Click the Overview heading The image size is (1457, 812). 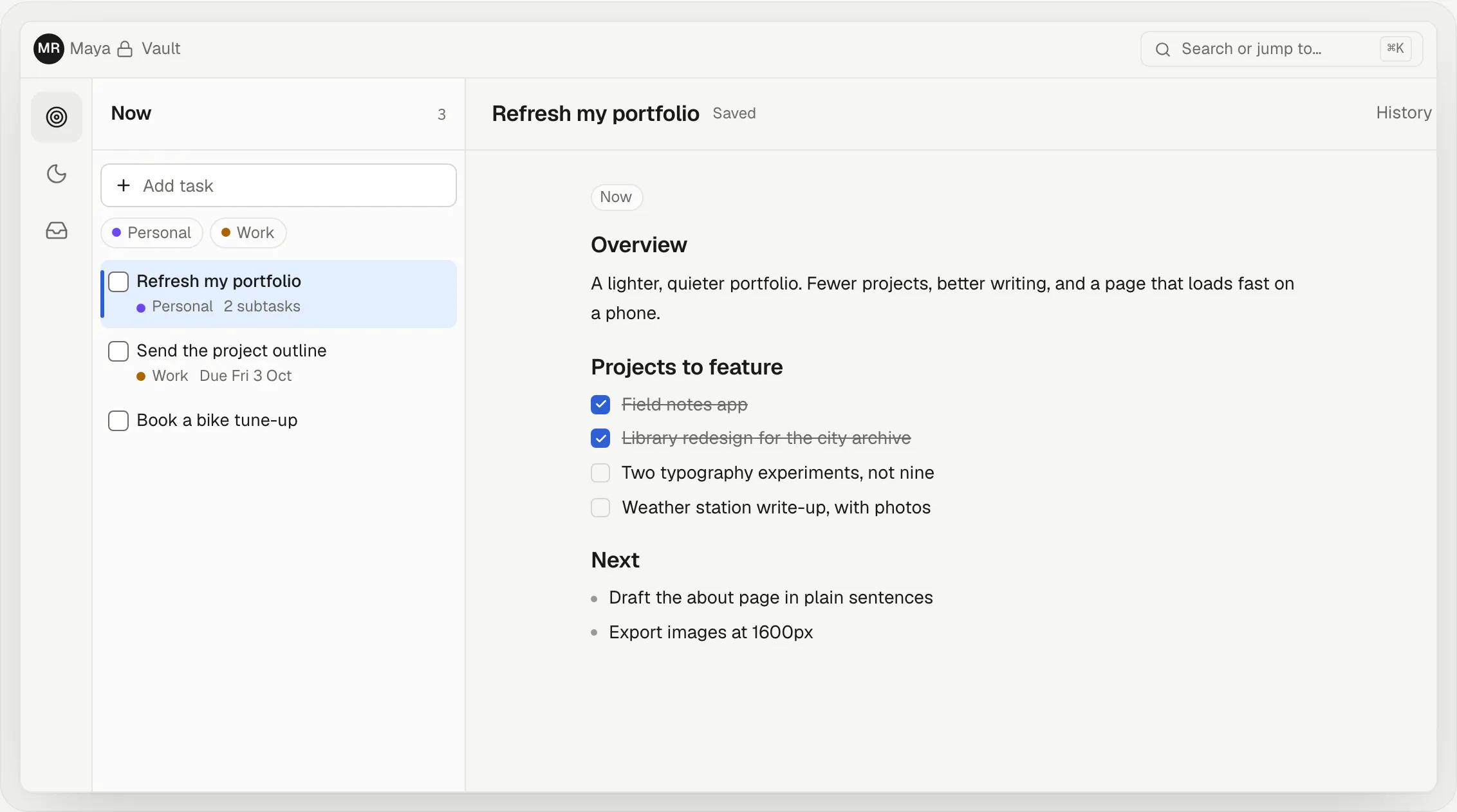(x=639, y=245)
